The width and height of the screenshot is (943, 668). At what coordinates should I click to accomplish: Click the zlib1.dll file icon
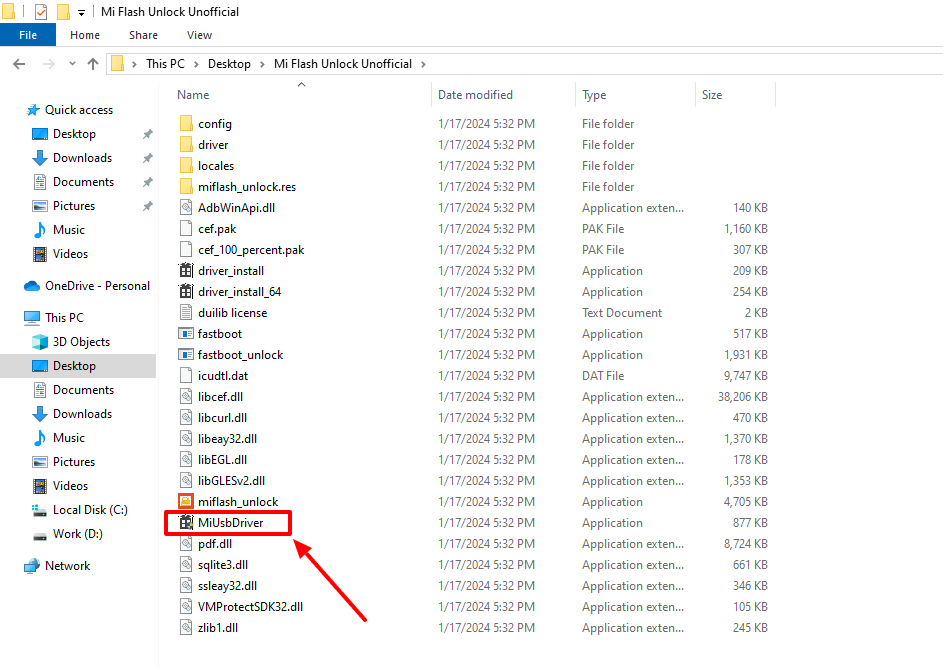point(186,628)
